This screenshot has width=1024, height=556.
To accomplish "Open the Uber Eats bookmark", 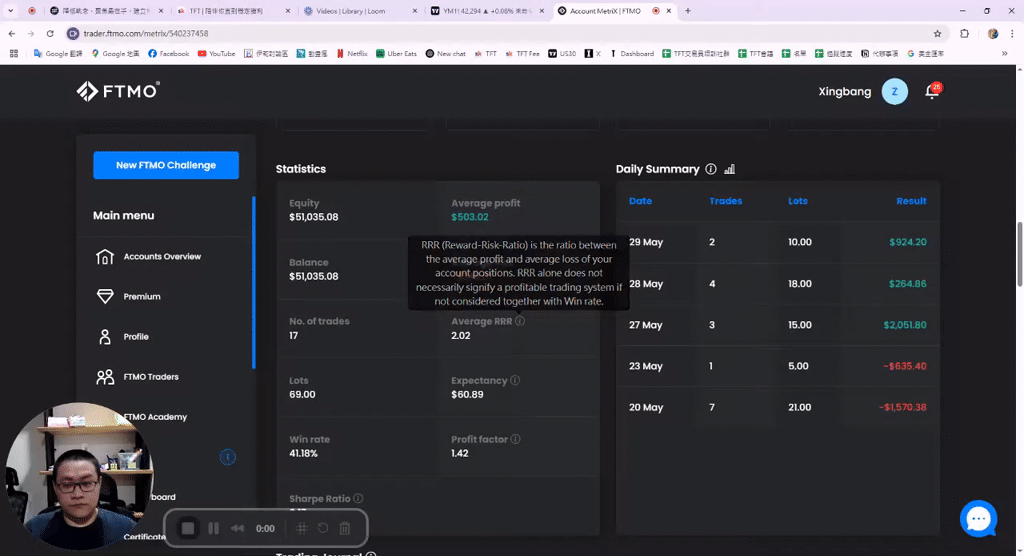I will (396, 54).
